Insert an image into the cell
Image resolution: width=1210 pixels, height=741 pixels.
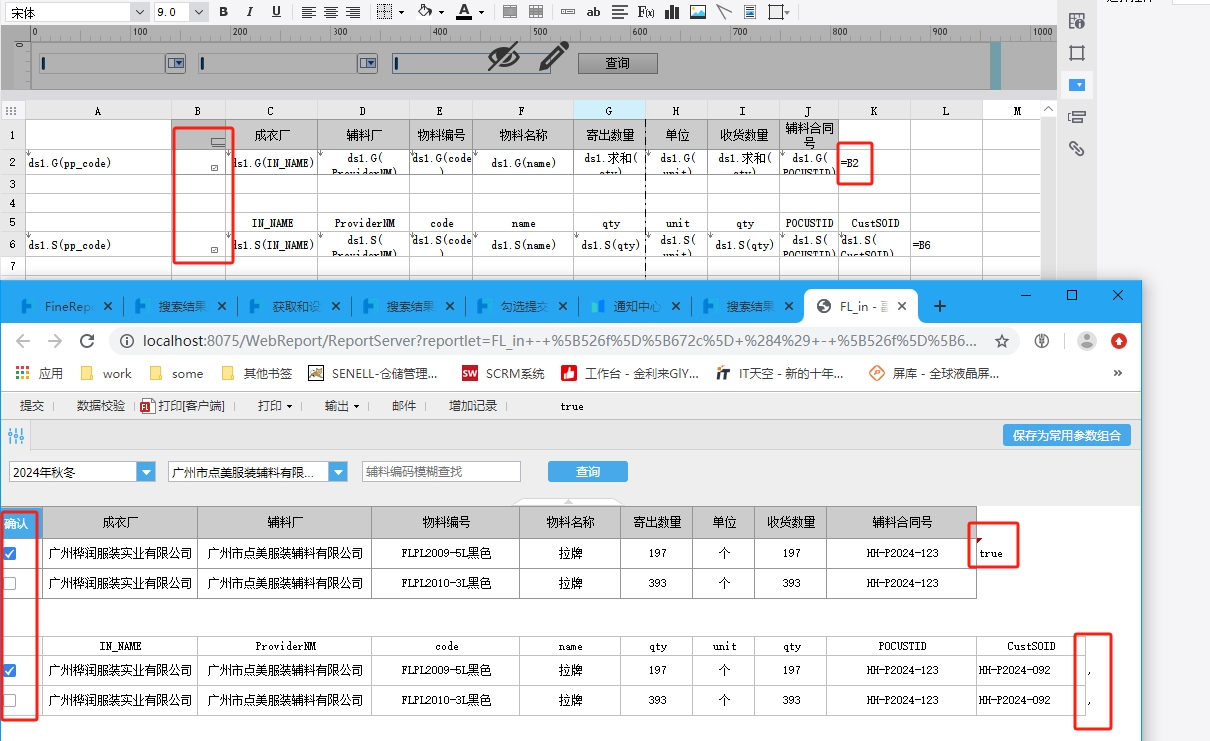[x=698, y=12]
